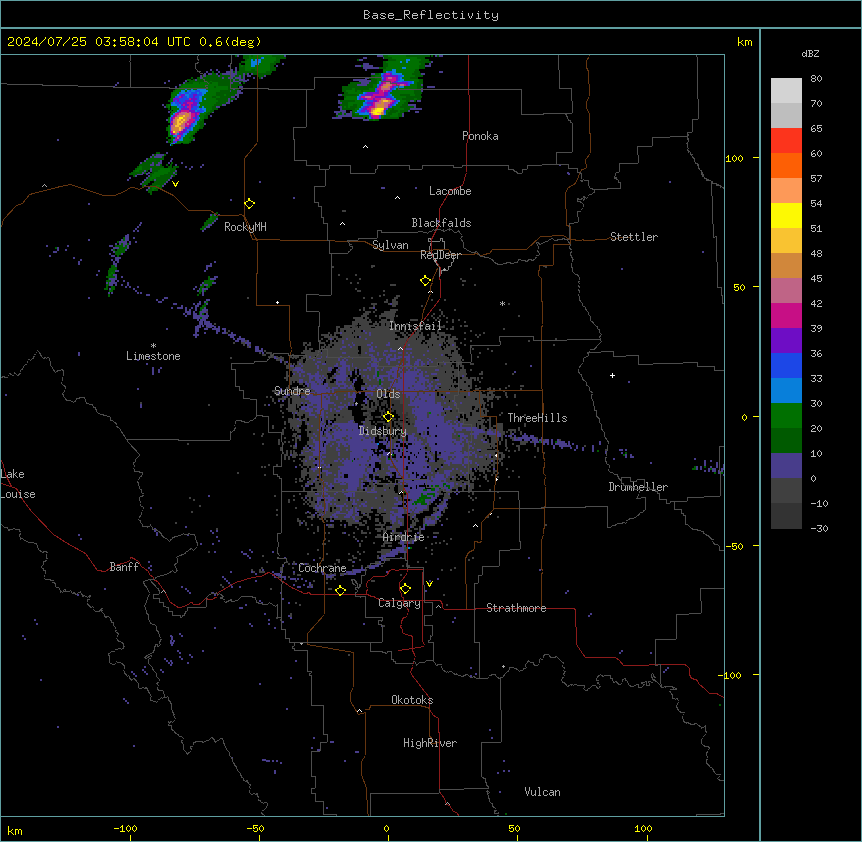Click the Strathmore town label

(516, 608)
